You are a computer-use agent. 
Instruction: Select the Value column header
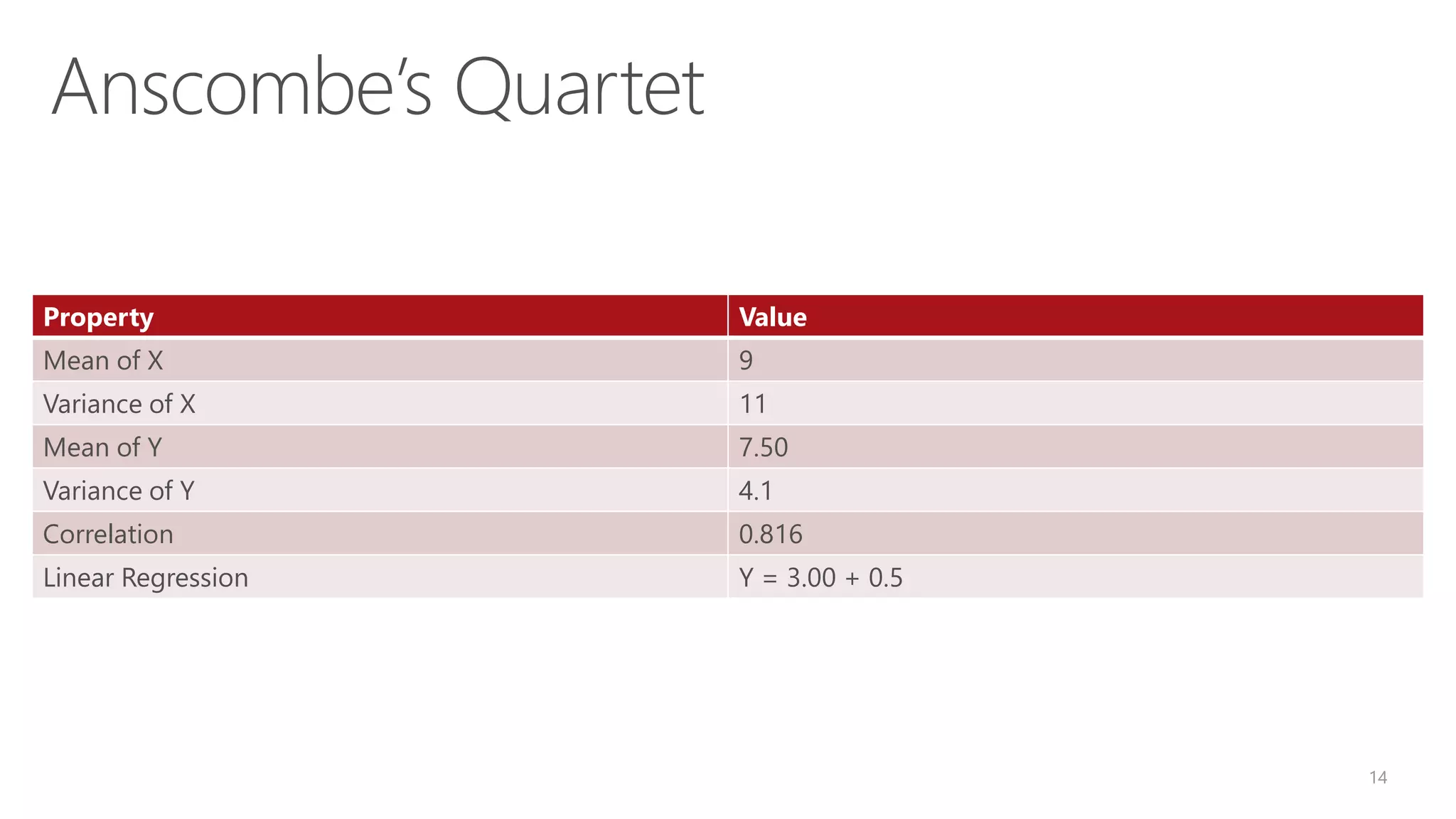(1076, 316)
